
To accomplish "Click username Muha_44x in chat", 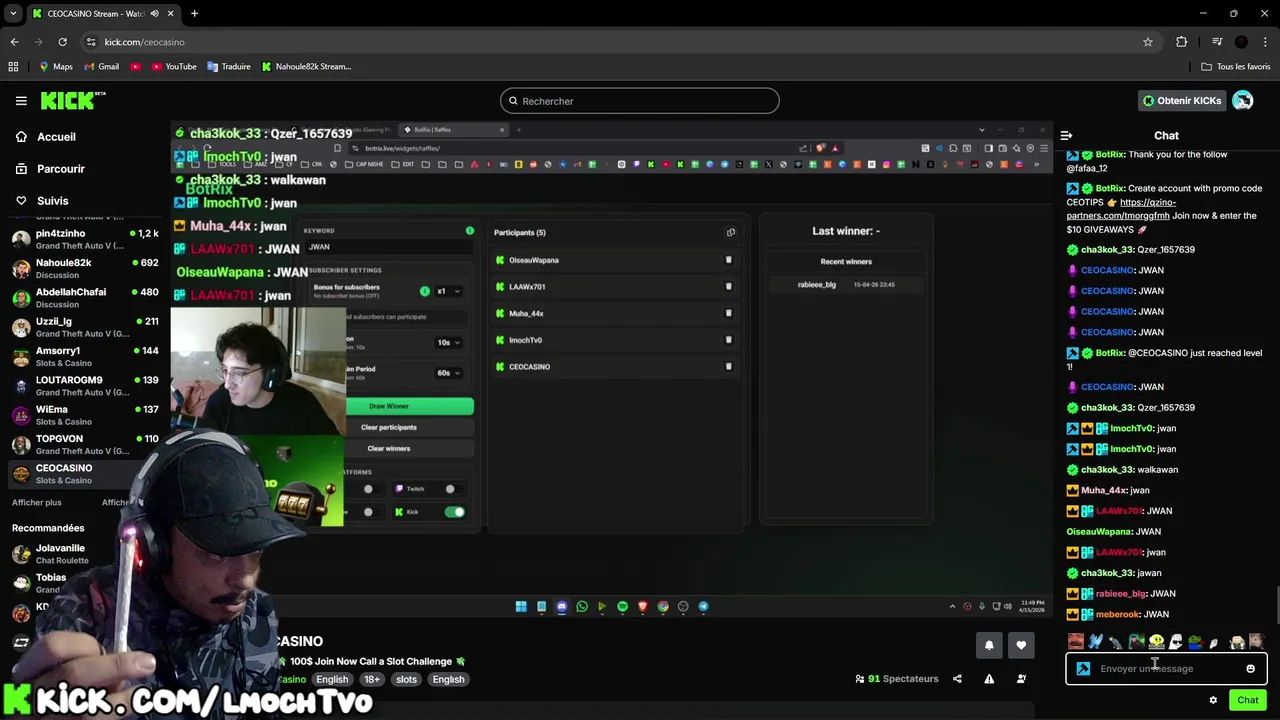I will [x=1104, y=490].
